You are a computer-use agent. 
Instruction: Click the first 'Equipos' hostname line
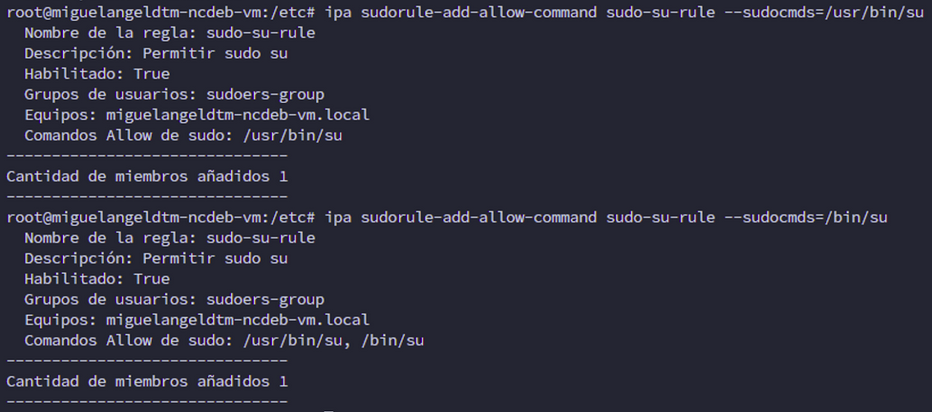[196, 114]
